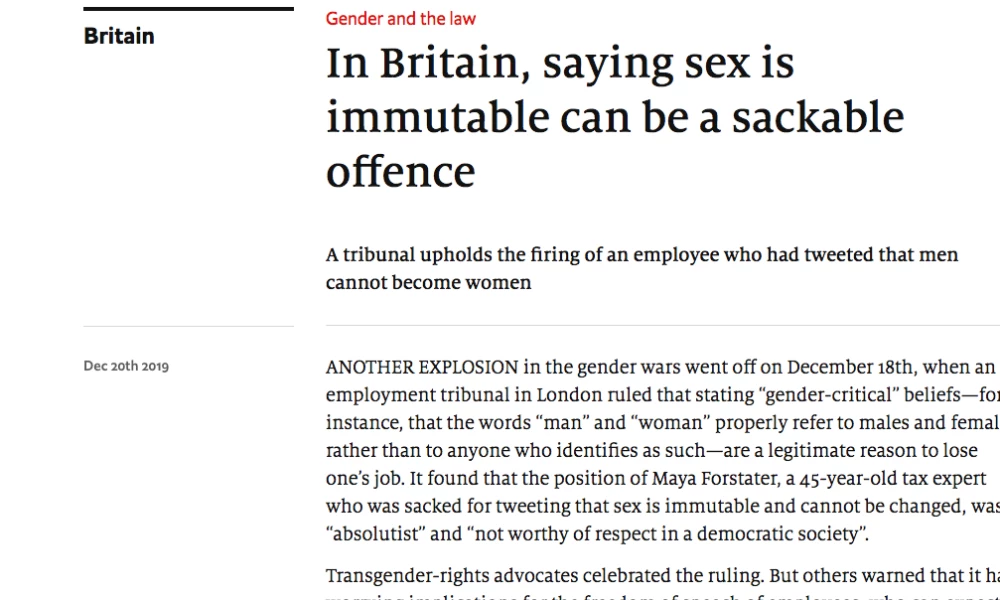Click the subheading "A tribunal upholds the firing"
Viewport: 1000px width, 600px height.
pos(642,268)
